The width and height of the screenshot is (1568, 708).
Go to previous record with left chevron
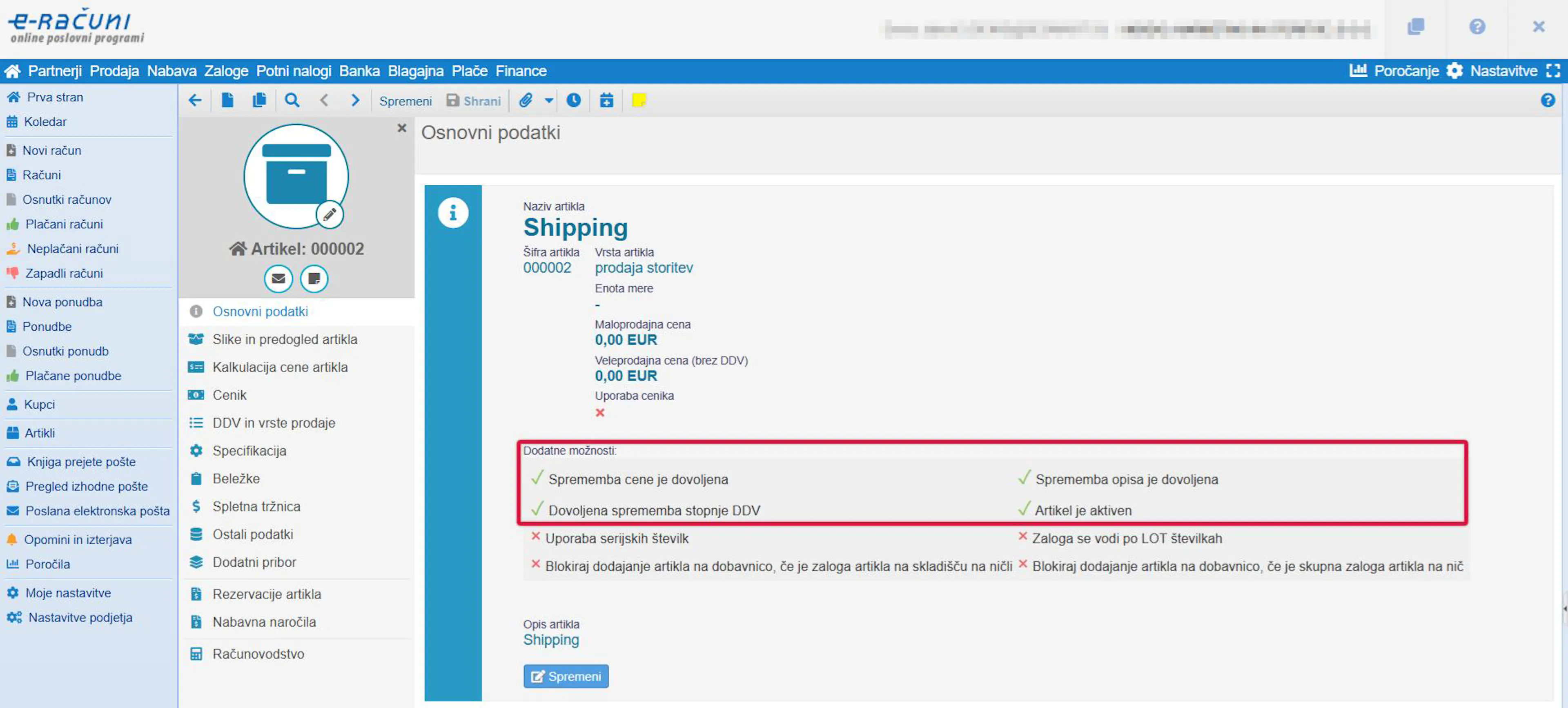coord(324,100)
